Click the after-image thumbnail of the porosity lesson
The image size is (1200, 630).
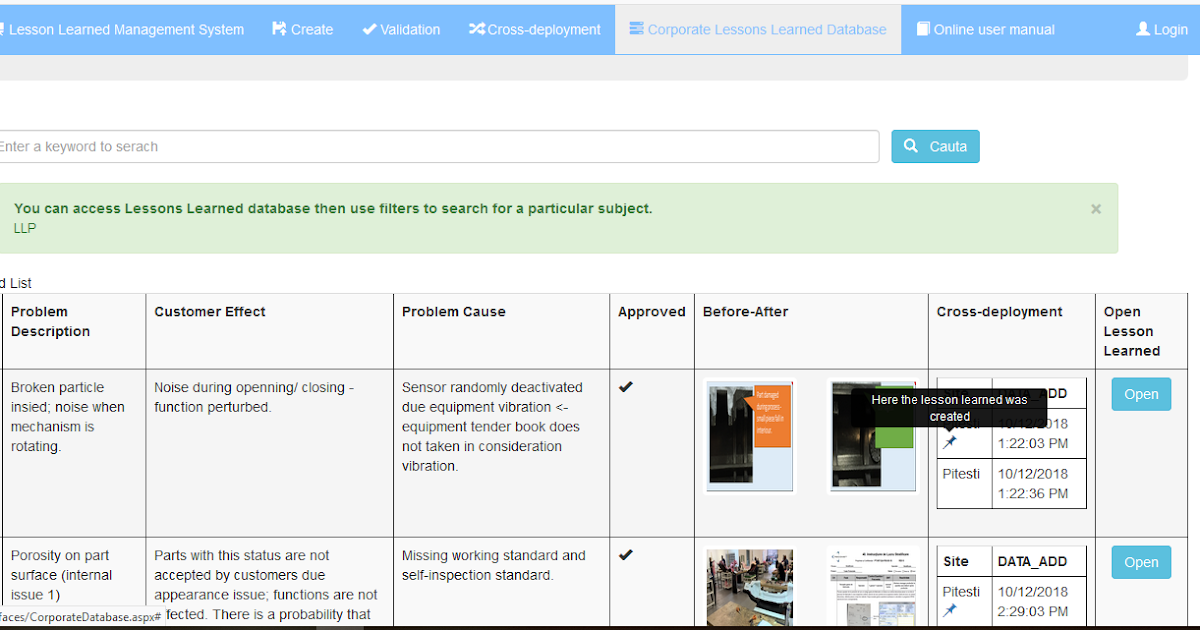coord(872,590)
